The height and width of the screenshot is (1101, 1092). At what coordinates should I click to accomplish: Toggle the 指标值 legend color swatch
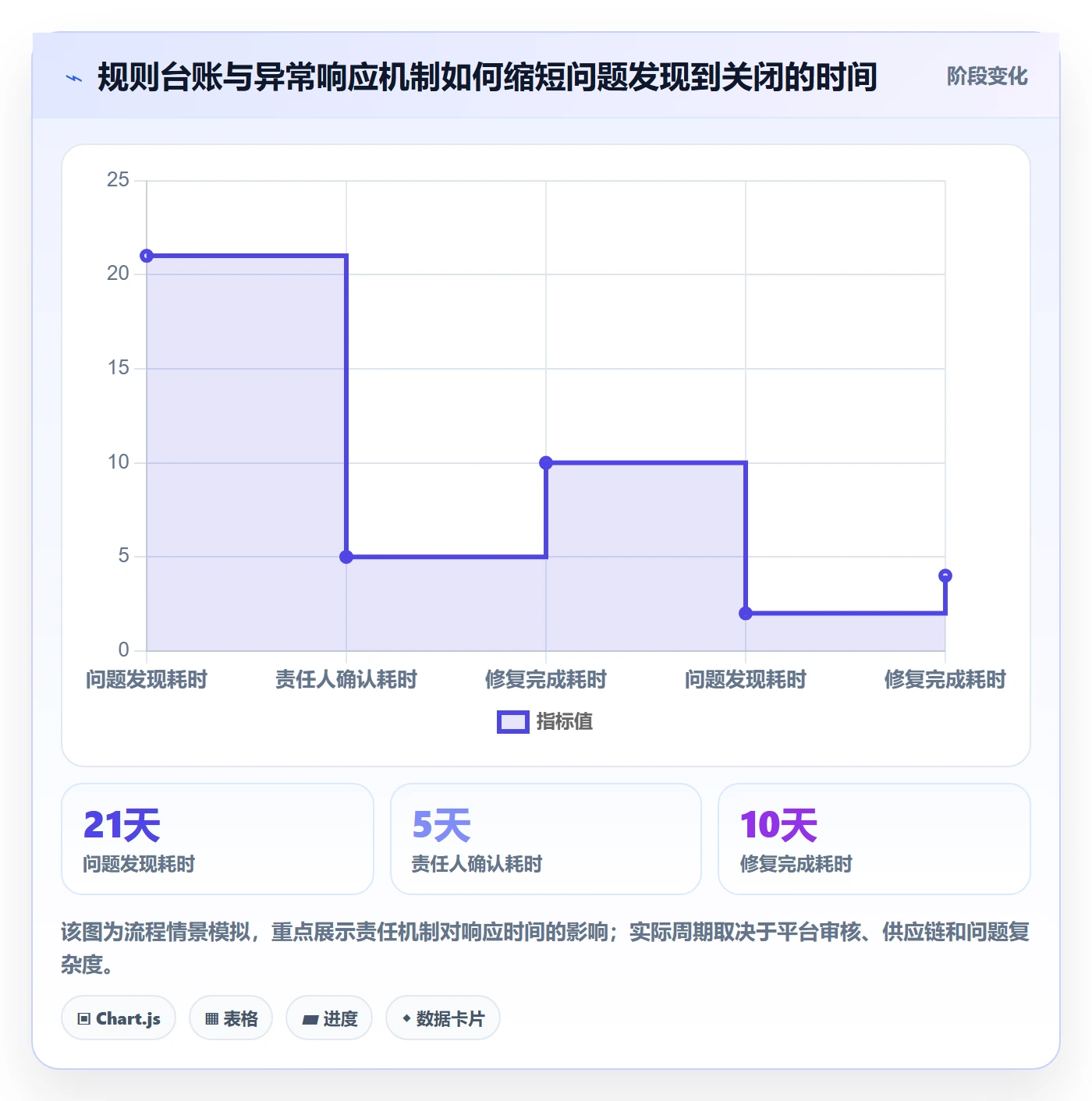[513, 722]
